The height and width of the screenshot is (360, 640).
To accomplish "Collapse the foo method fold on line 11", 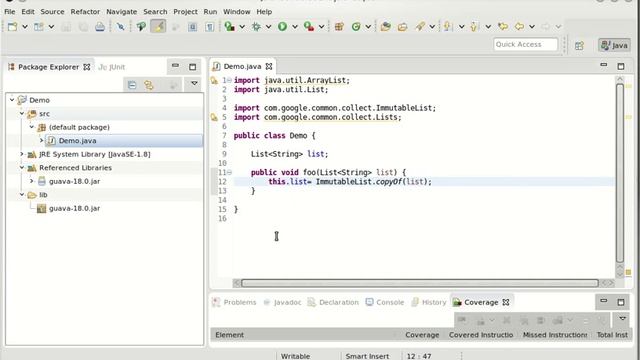I will tap(229, 172).
